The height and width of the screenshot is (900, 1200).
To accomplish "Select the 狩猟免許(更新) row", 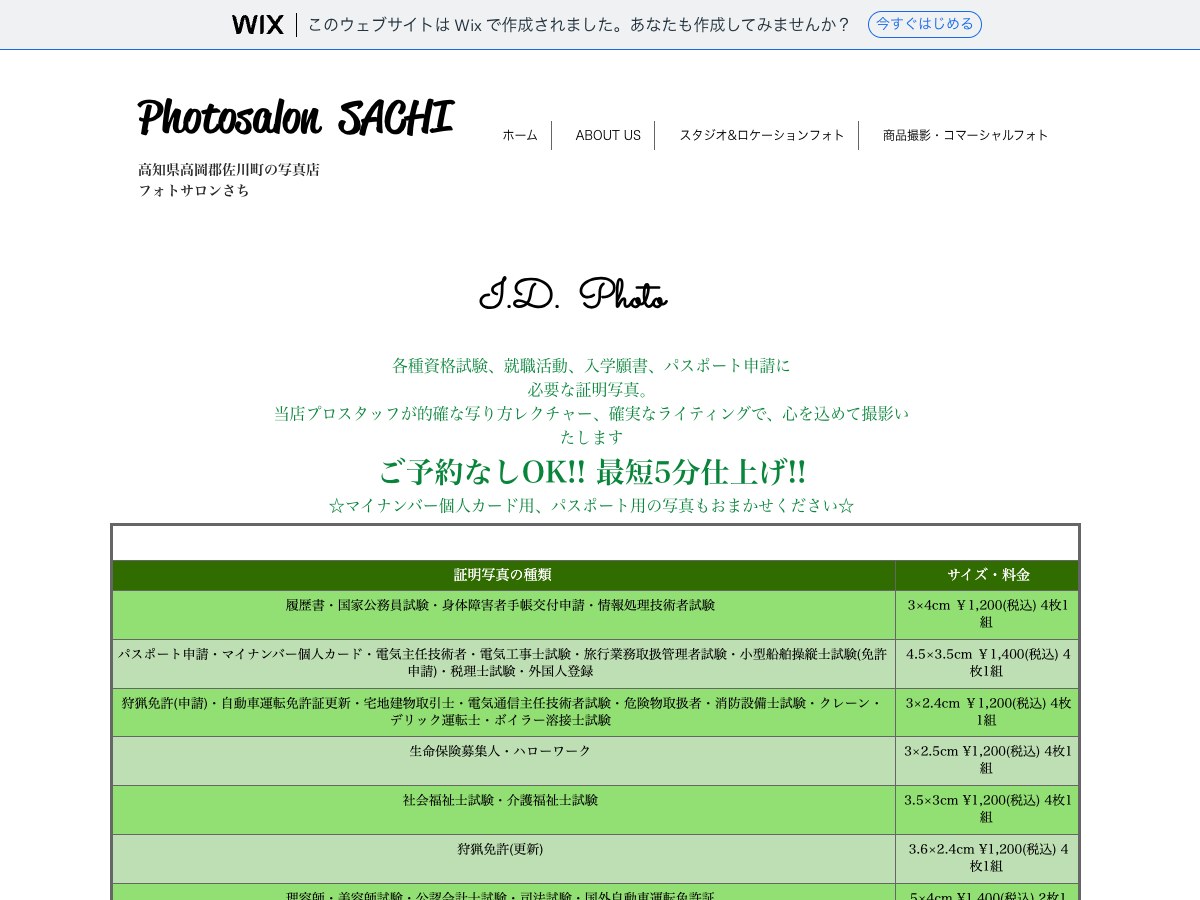I will click(x=503, y=859).
